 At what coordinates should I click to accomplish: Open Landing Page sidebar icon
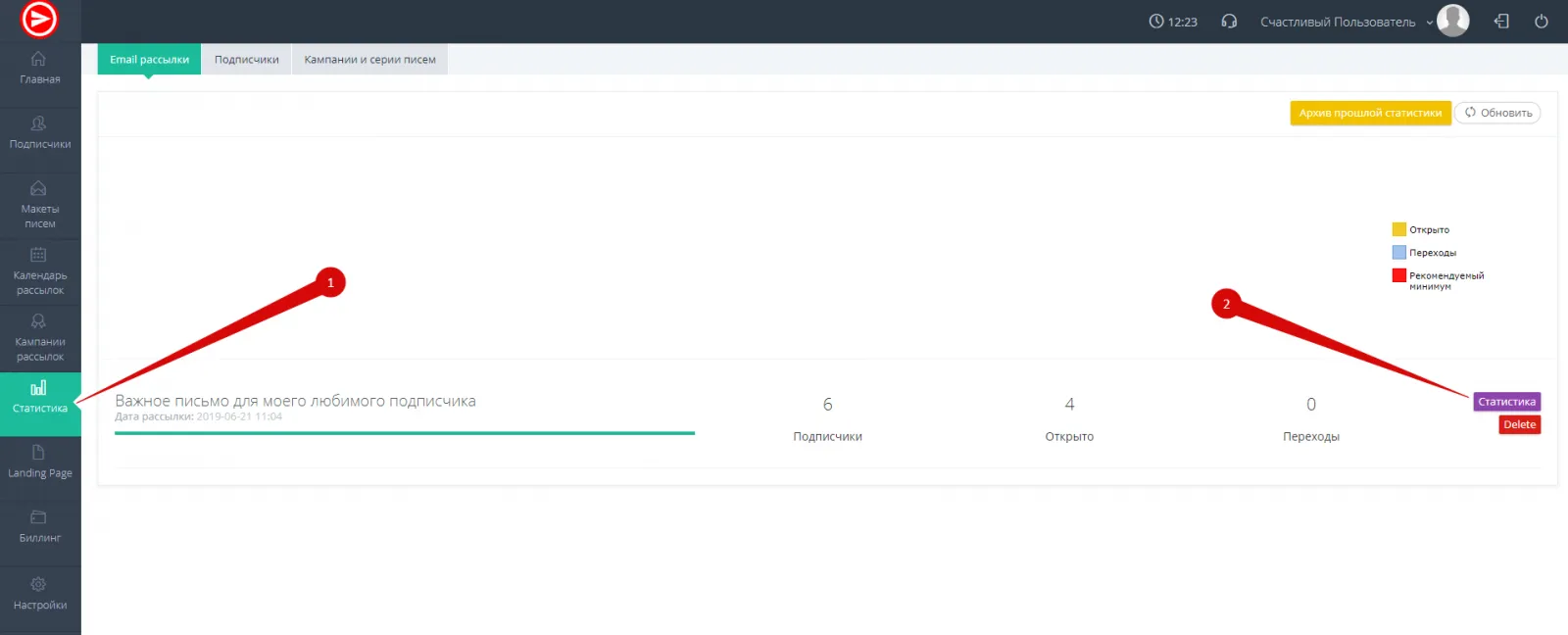click(39, 453)
